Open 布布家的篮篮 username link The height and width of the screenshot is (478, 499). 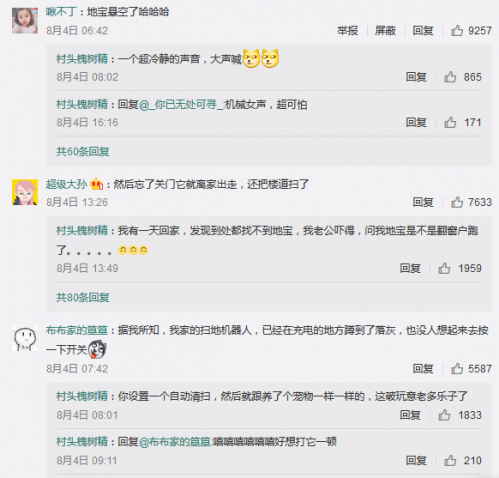pos(77,330)
